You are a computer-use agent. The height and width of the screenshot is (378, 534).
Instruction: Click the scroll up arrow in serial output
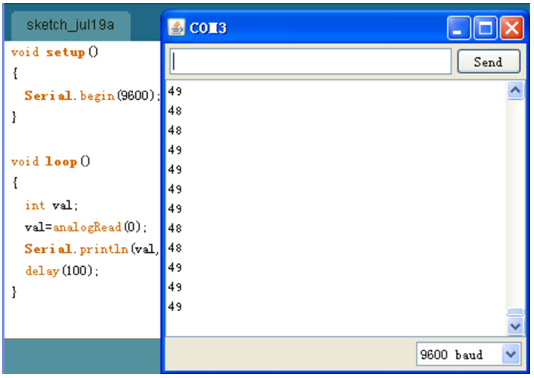point(515,91)
